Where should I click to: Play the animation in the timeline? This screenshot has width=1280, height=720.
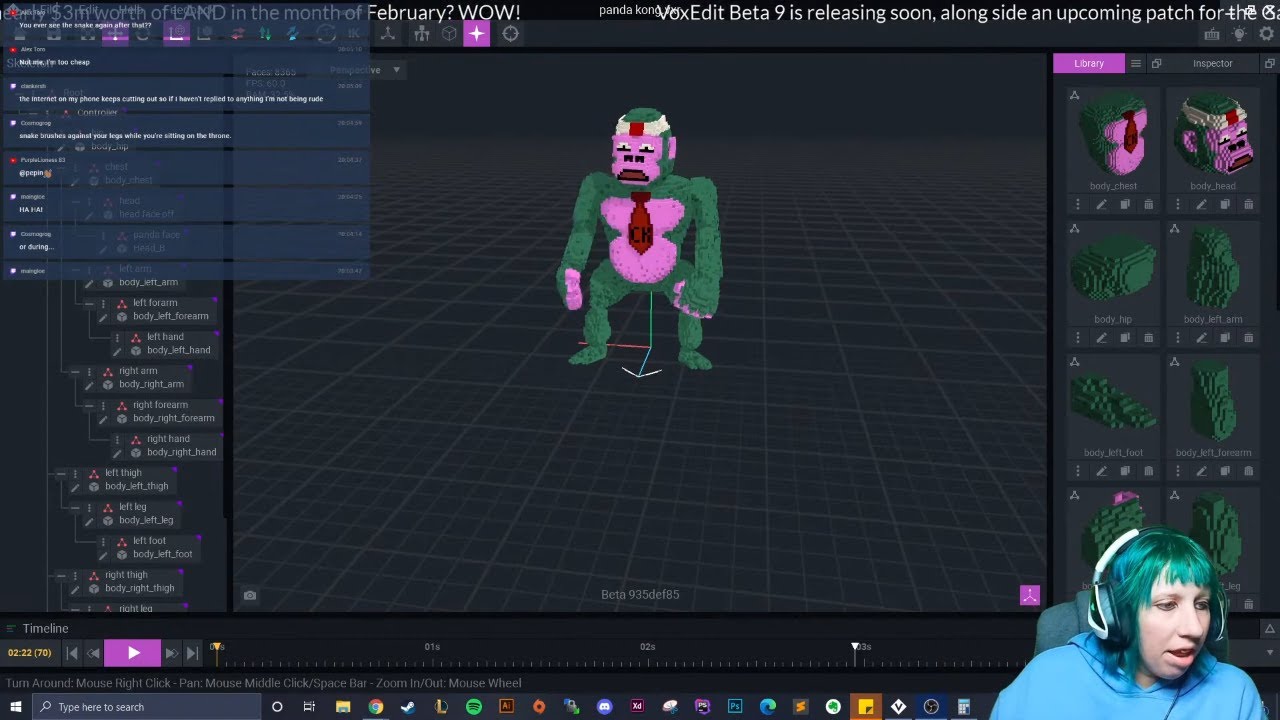[x=133, y=653]
